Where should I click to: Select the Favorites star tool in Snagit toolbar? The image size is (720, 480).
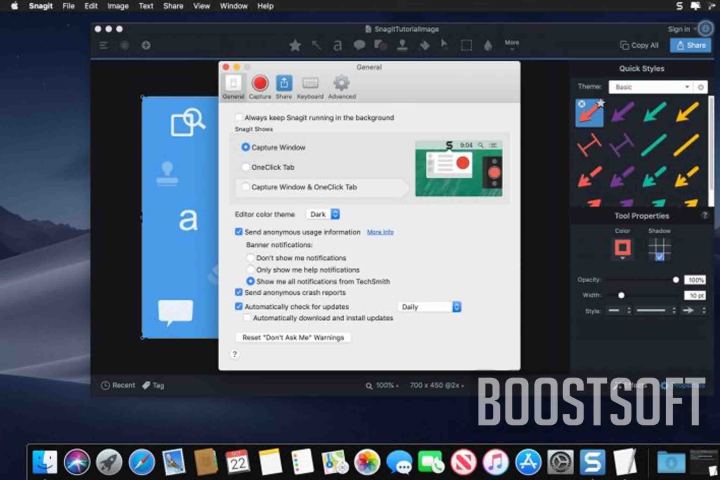pyautogui.click(x=295, y=45)
